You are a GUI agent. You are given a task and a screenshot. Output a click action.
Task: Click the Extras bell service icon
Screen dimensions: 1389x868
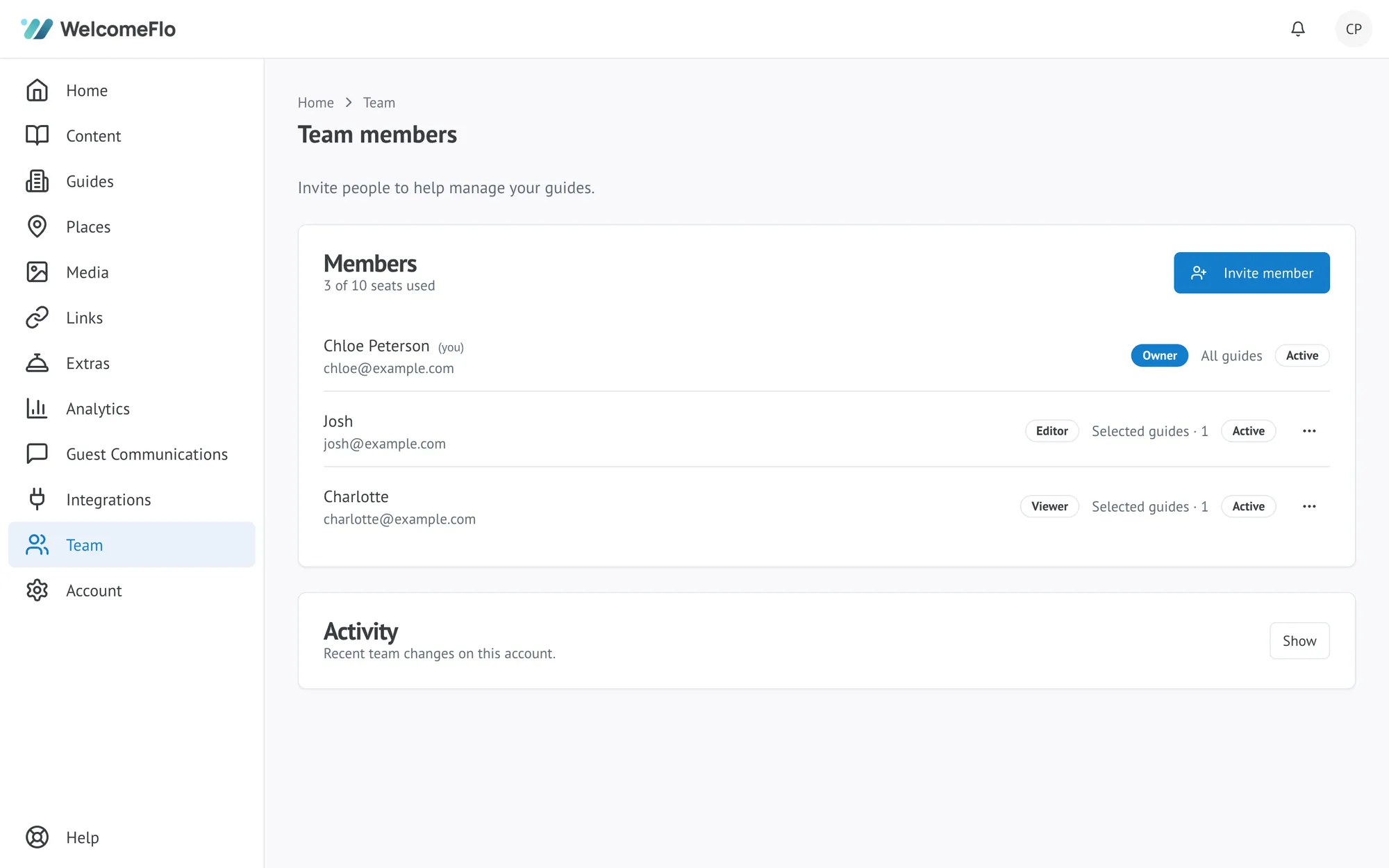(37, 363)
